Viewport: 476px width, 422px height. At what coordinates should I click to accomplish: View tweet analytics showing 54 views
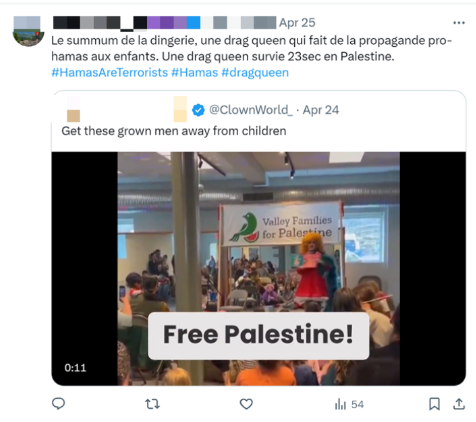349,404
